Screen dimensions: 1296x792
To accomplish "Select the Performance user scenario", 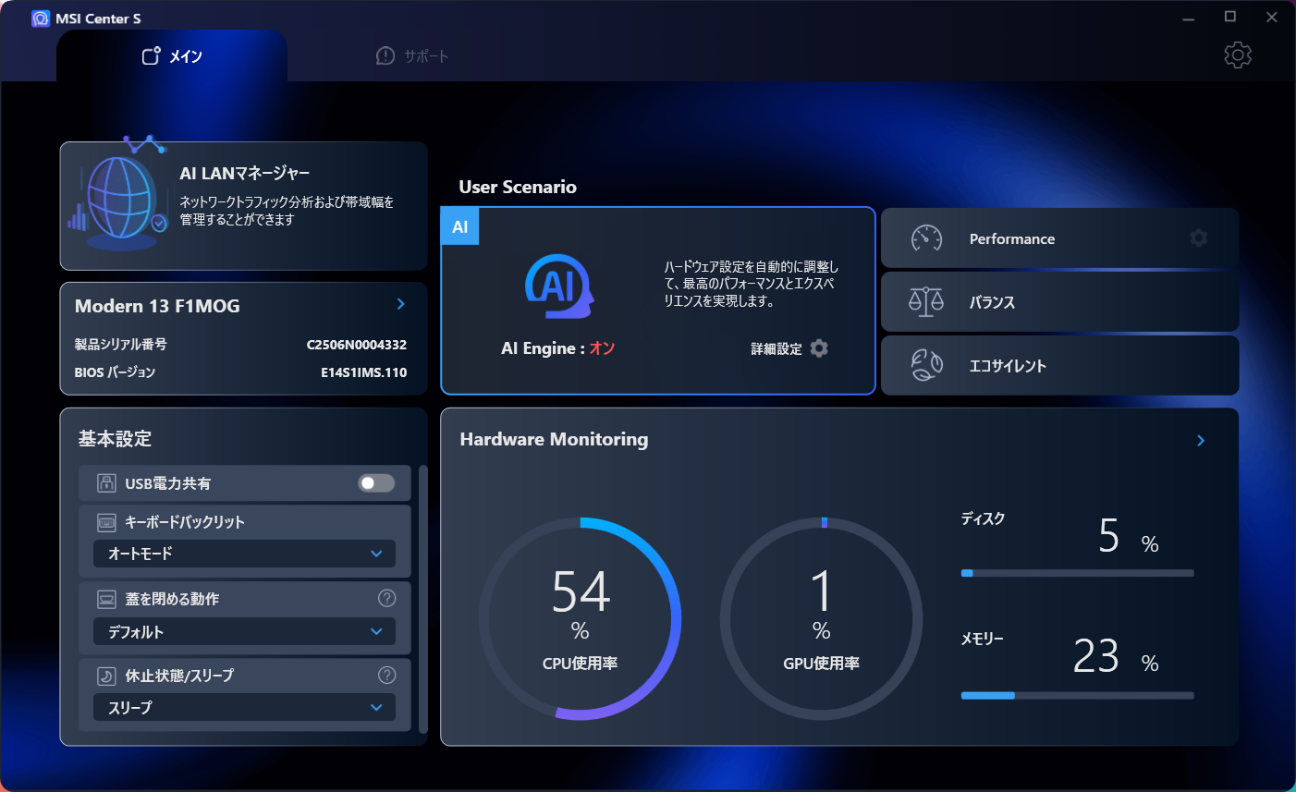I will pos(1060,239).
